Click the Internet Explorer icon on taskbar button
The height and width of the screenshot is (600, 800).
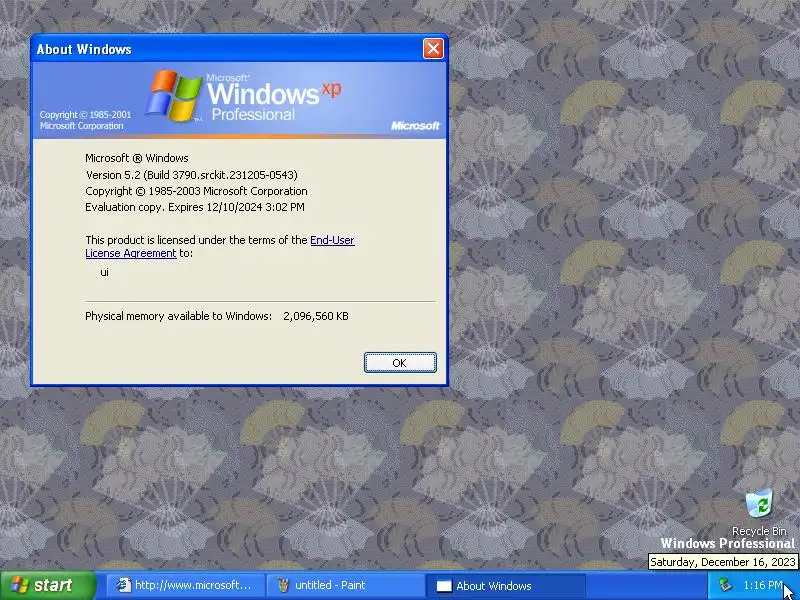(123, 585)
